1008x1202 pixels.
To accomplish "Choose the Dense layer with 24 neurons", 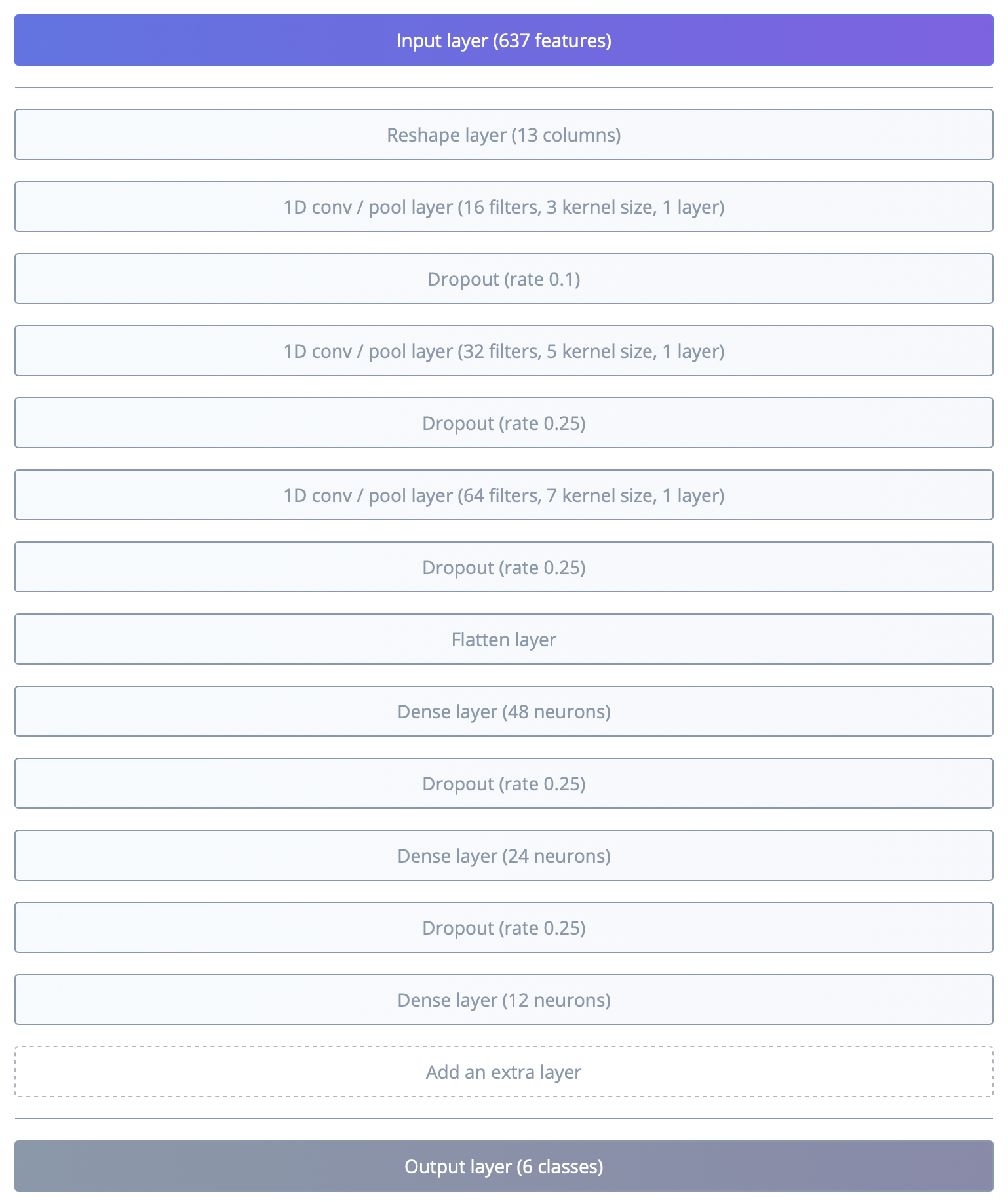I will [503, 856].
